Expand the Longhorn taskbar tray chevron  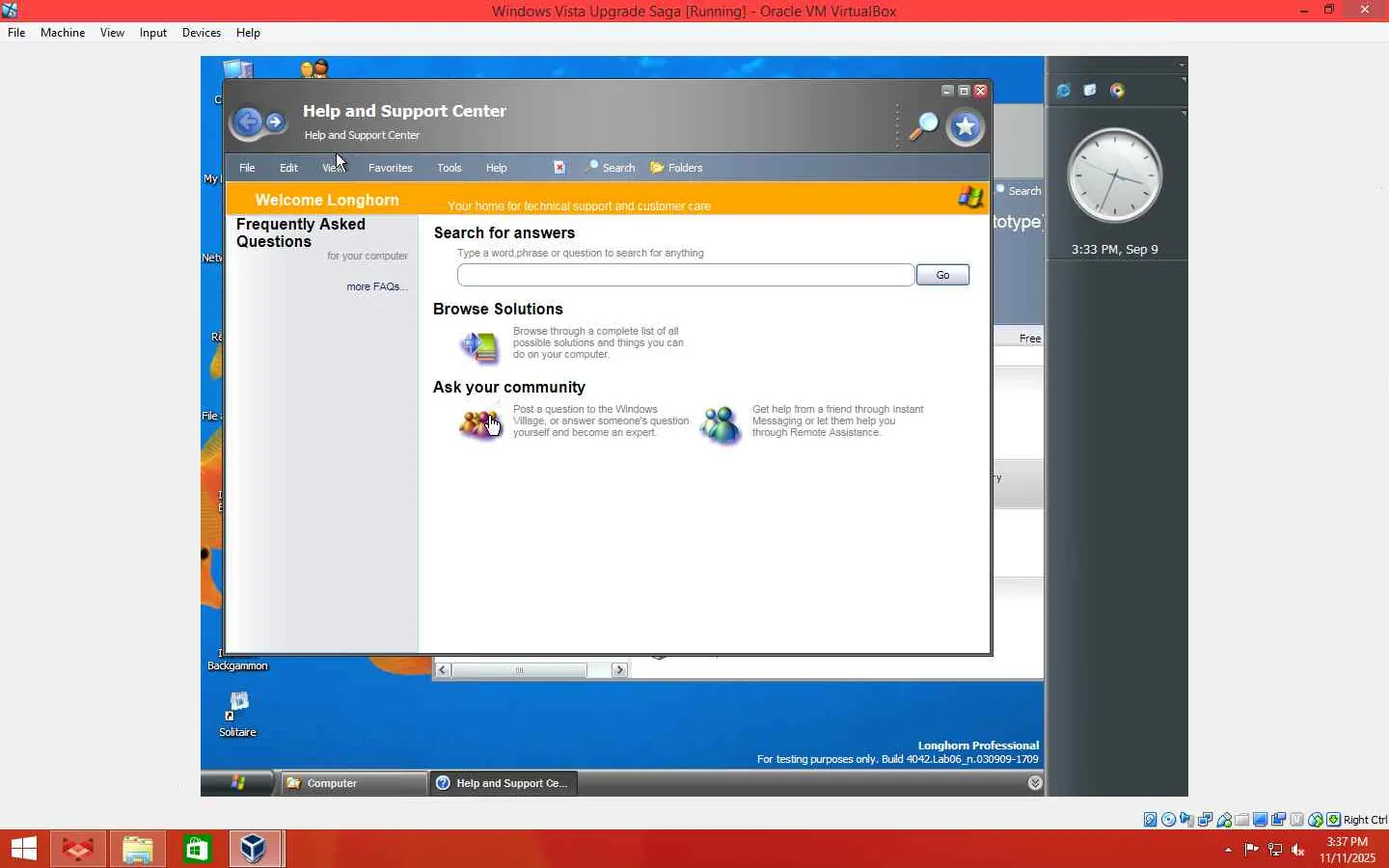click(x=1035, y=783)
